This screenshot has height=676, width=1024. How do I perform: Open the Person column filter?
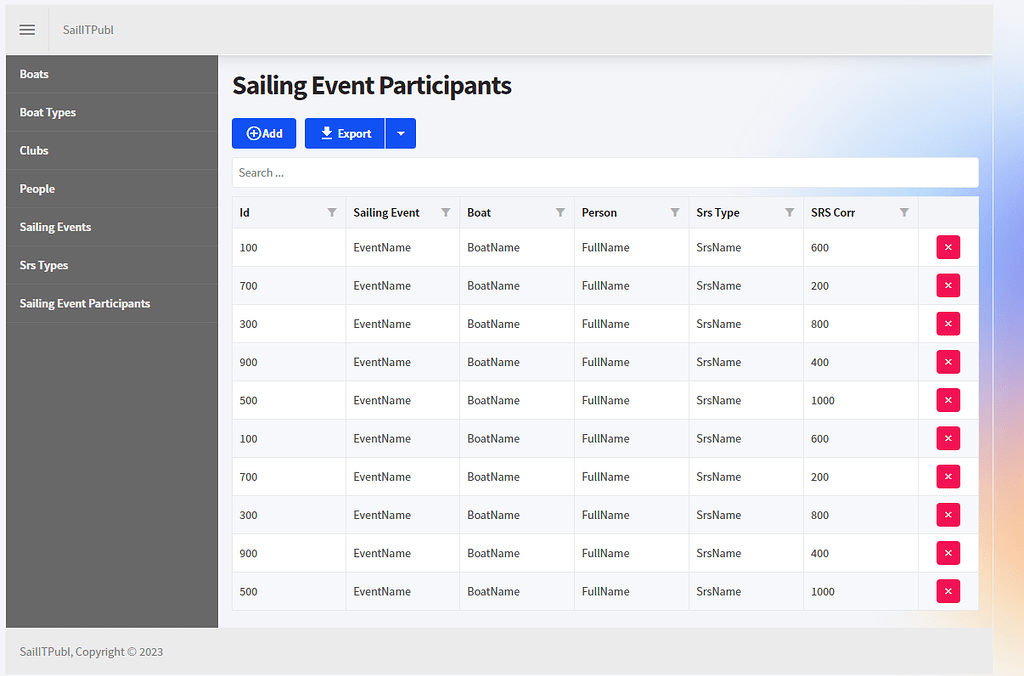[675, 212]
